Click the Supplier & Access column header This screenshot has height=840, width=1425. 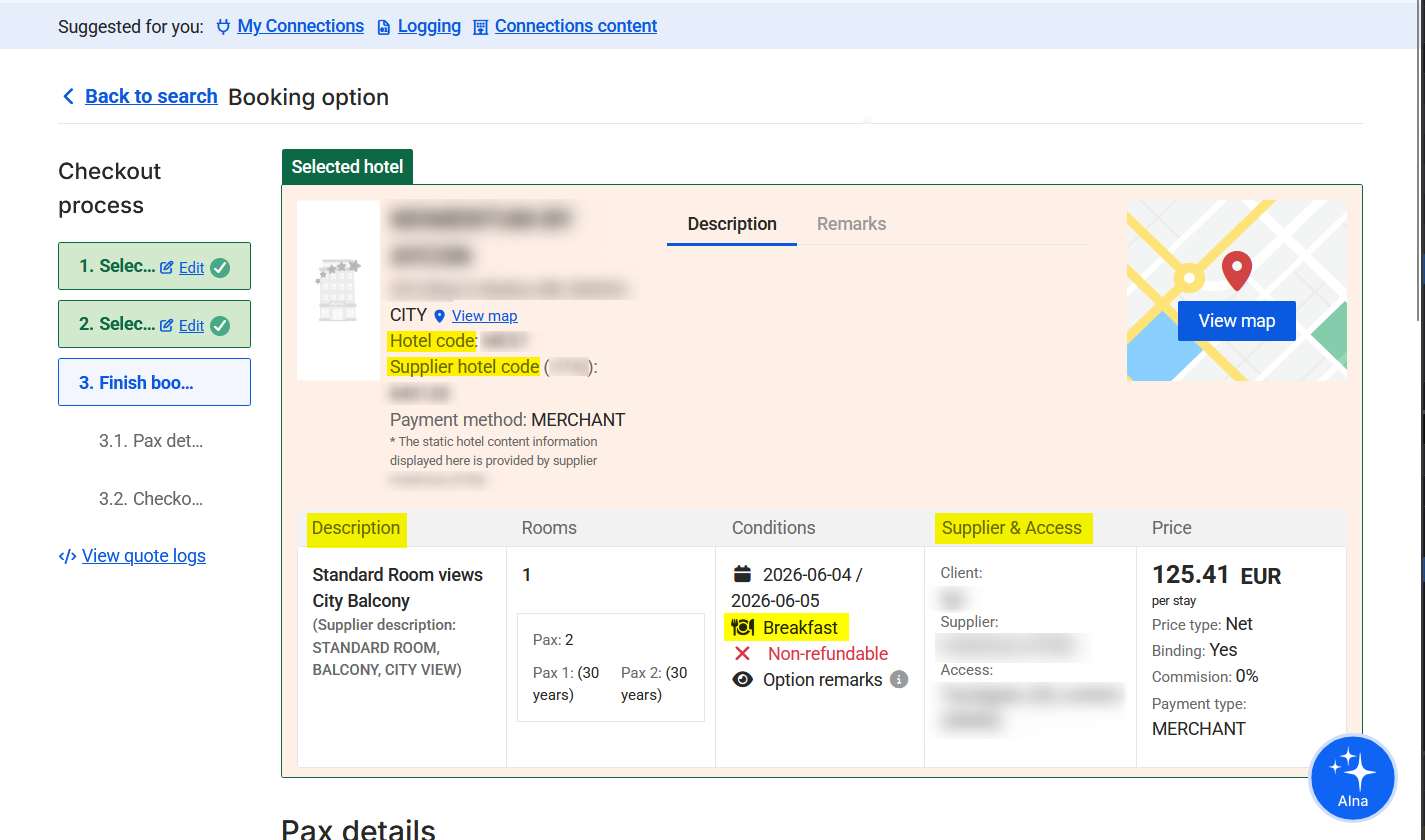click(1012, 528)
